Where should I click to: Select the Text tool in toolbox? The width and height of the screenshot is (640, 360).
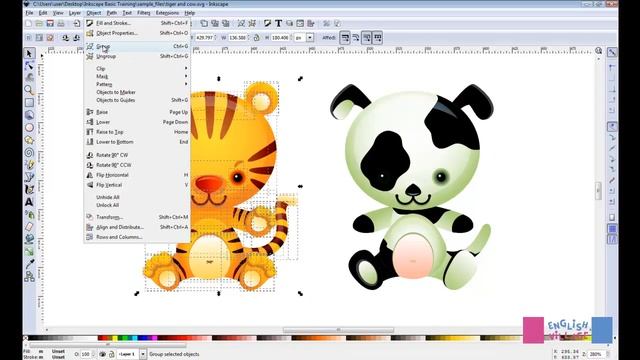pyautogui.click(x=29, y=202)
